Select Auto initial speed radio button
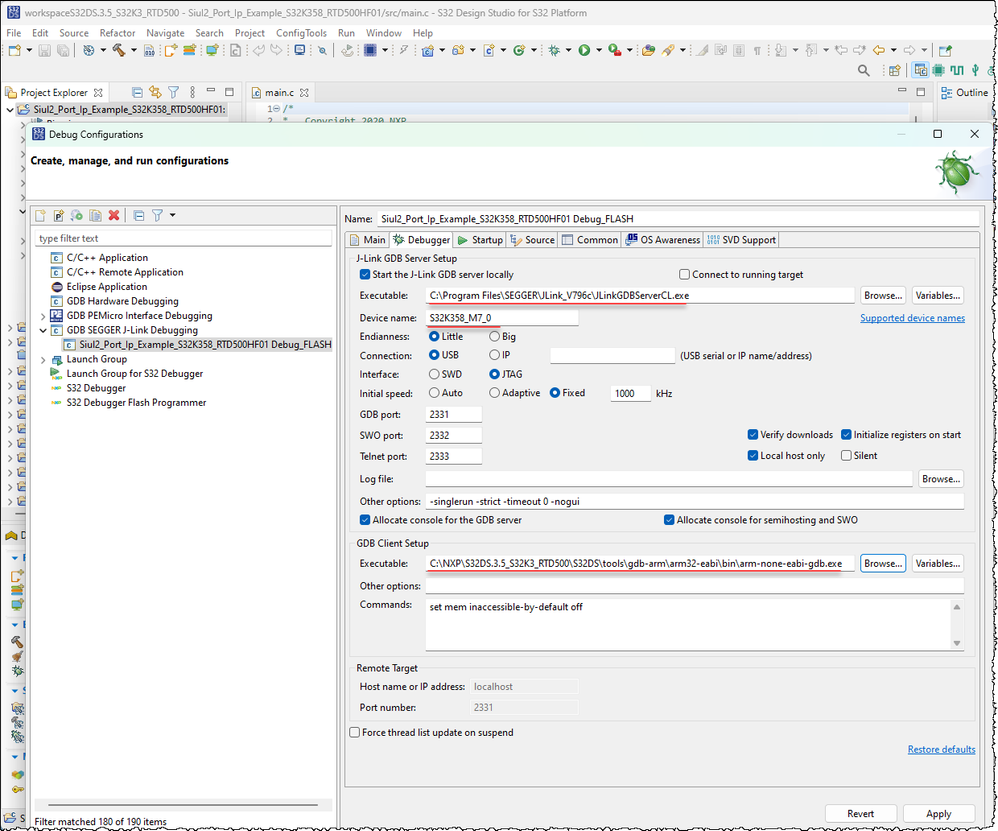Screen dimensions: 998x831 tap(434, 393)
